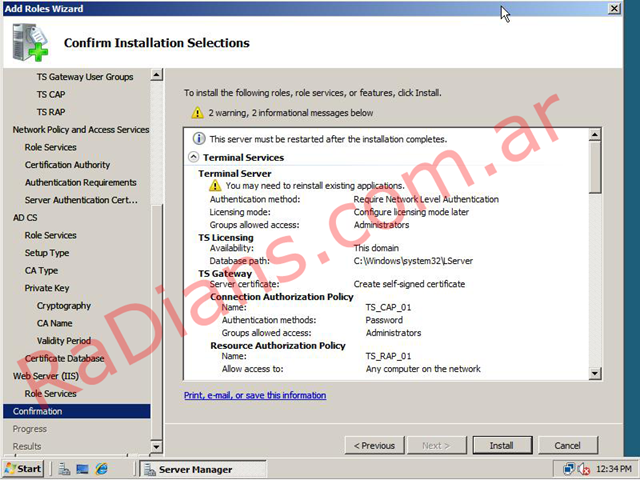
Task: Click warning icon beside reinstall applications message
Action: (214, 186)
